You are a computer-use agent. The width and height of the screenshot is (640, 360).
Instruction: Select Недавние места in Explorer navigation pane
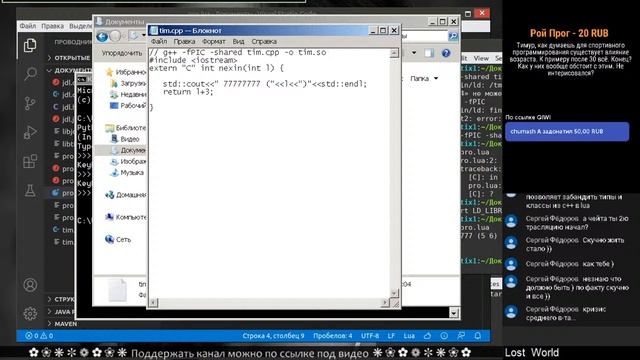128,94
